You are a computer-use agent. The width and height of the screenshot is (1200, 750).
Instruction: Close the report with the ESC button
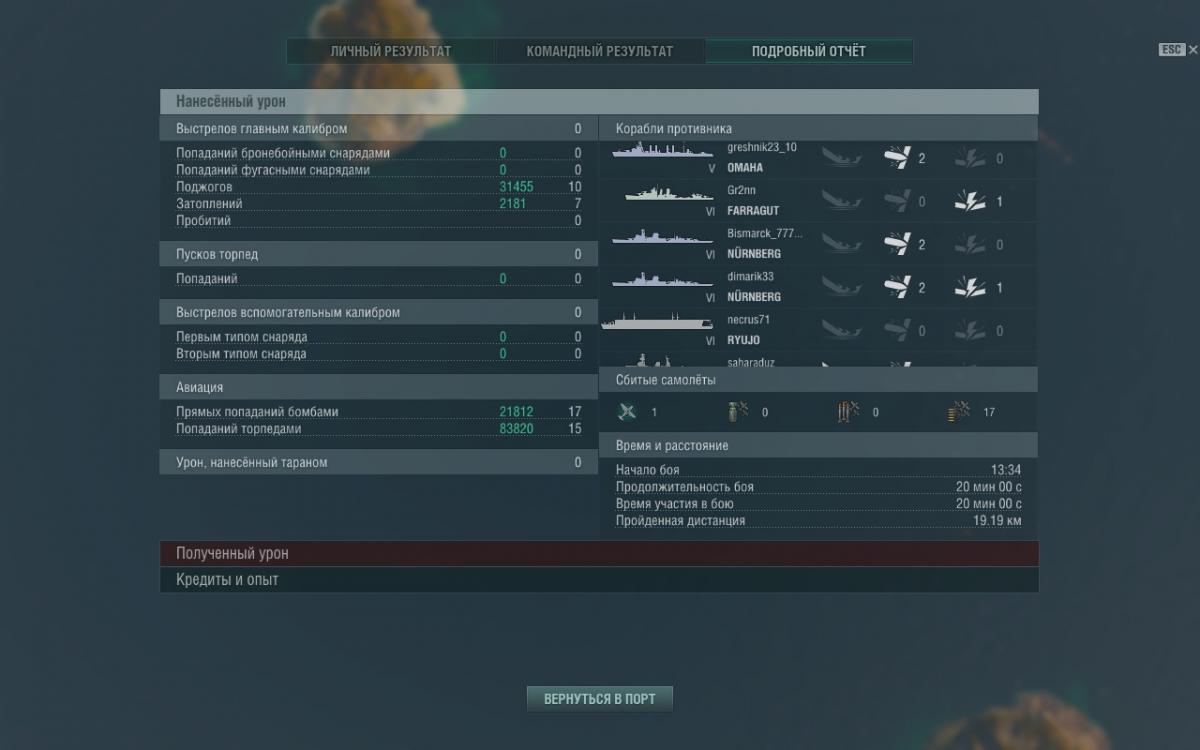tap(1172, 50)
